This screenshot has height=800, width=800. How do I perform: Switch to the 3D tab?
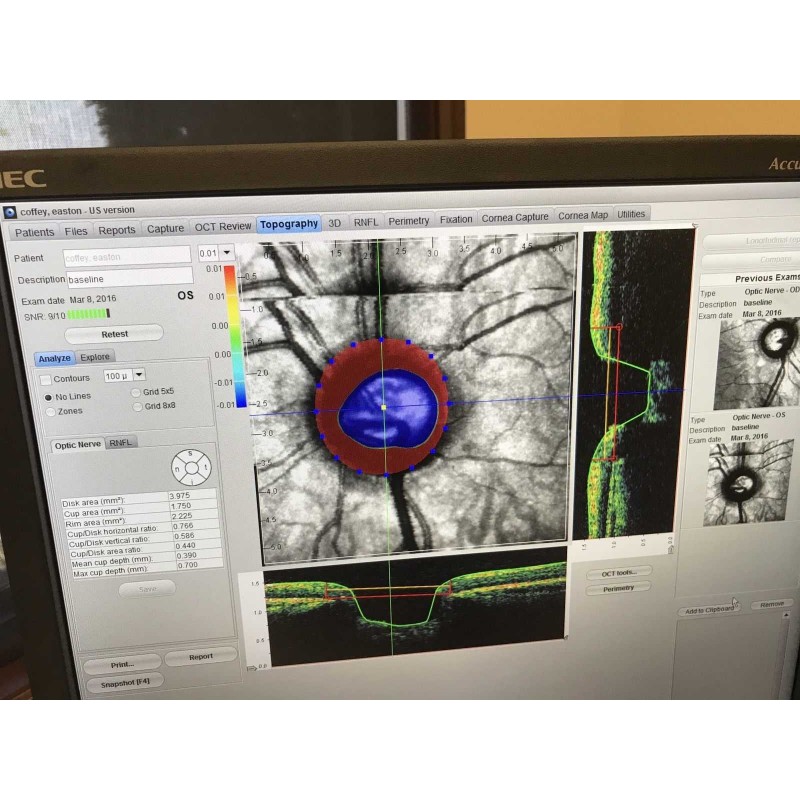335,223
